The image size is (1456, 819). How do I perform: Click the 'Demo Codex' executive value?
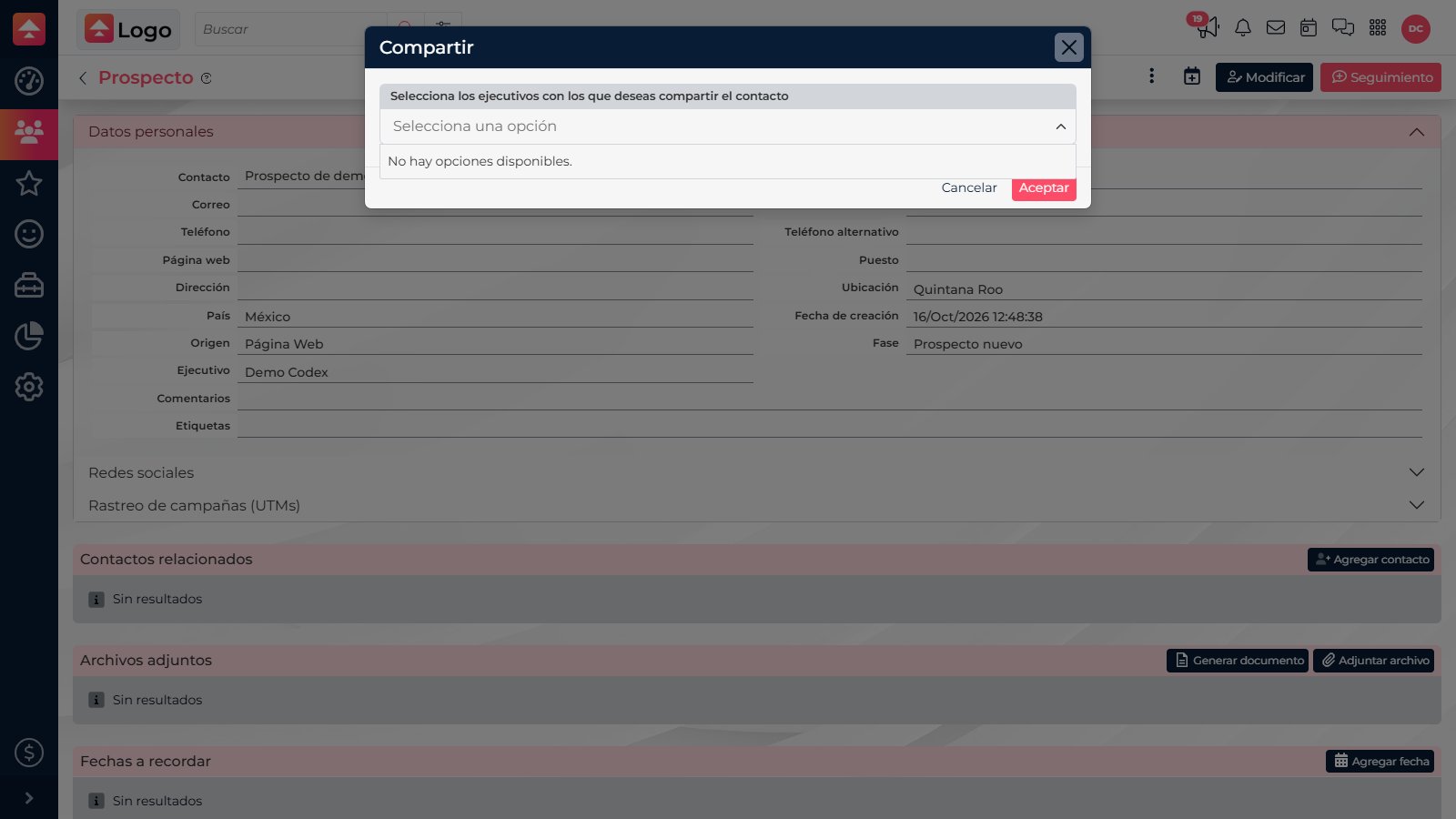pyautogui.click(x=287, y=372)
